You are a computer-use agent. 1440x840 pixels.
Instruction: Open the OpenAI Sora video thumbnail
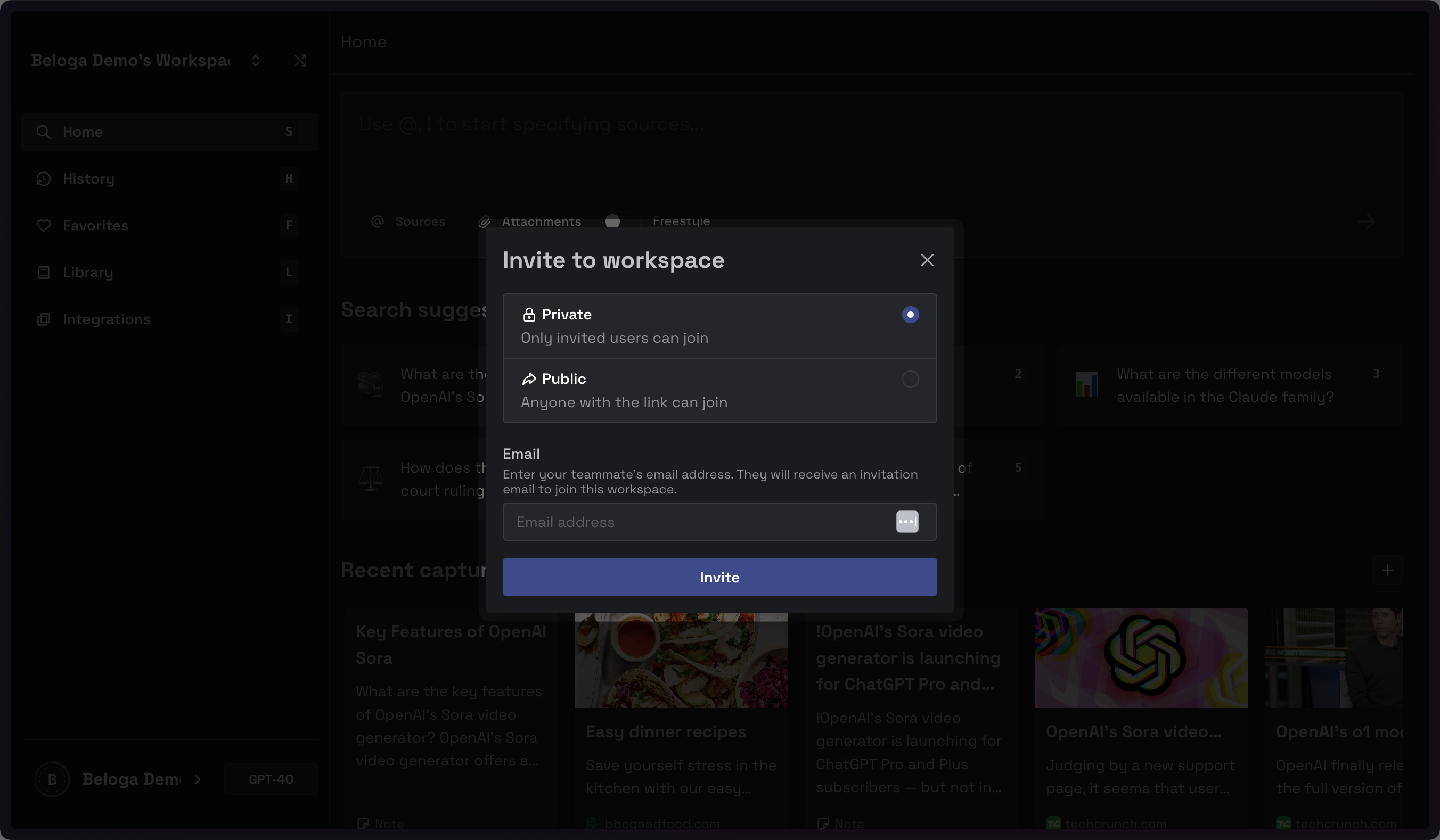point(1141,657)
